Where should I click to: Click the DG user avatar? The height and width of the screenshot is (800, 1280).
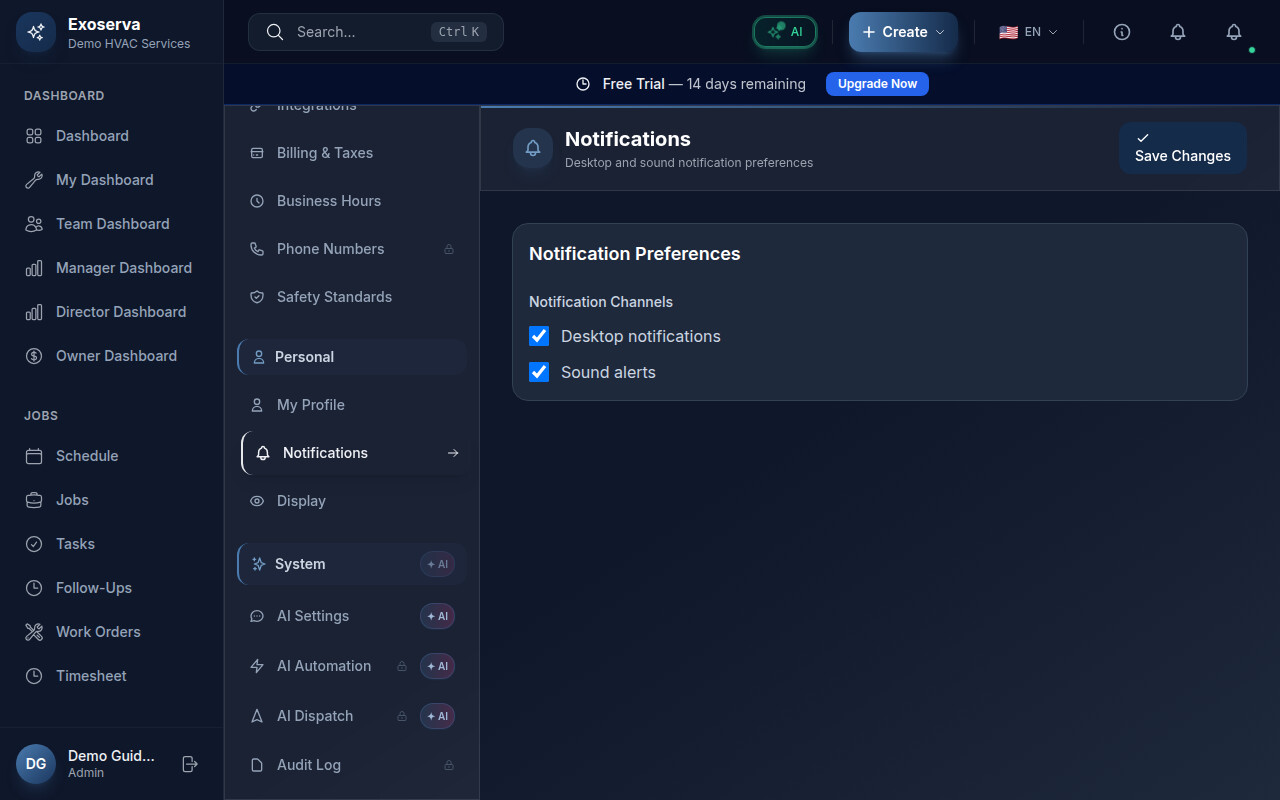tap(36, 764)
